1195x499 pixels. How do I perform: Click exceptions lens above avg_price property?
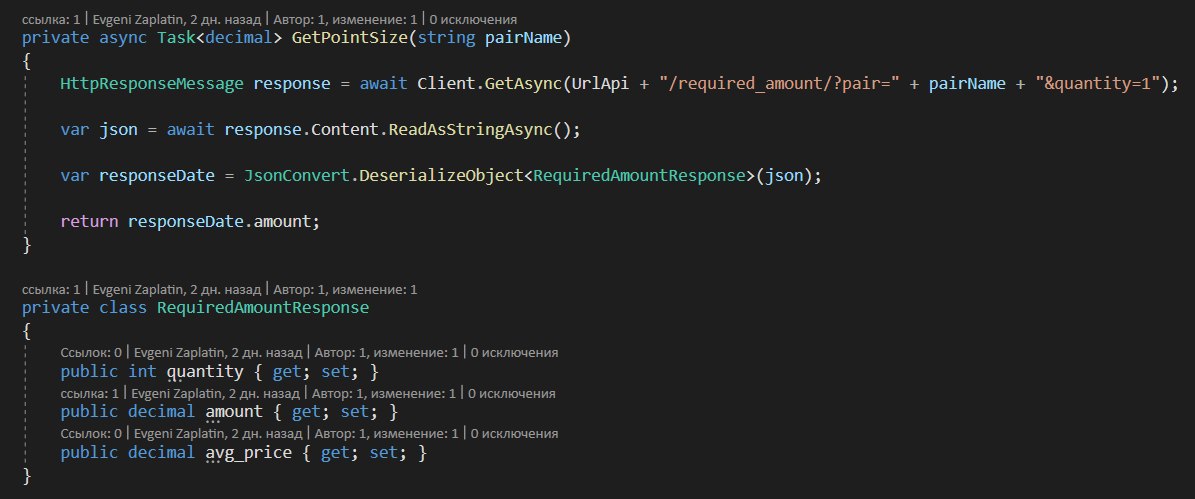(x=514, y=433)
